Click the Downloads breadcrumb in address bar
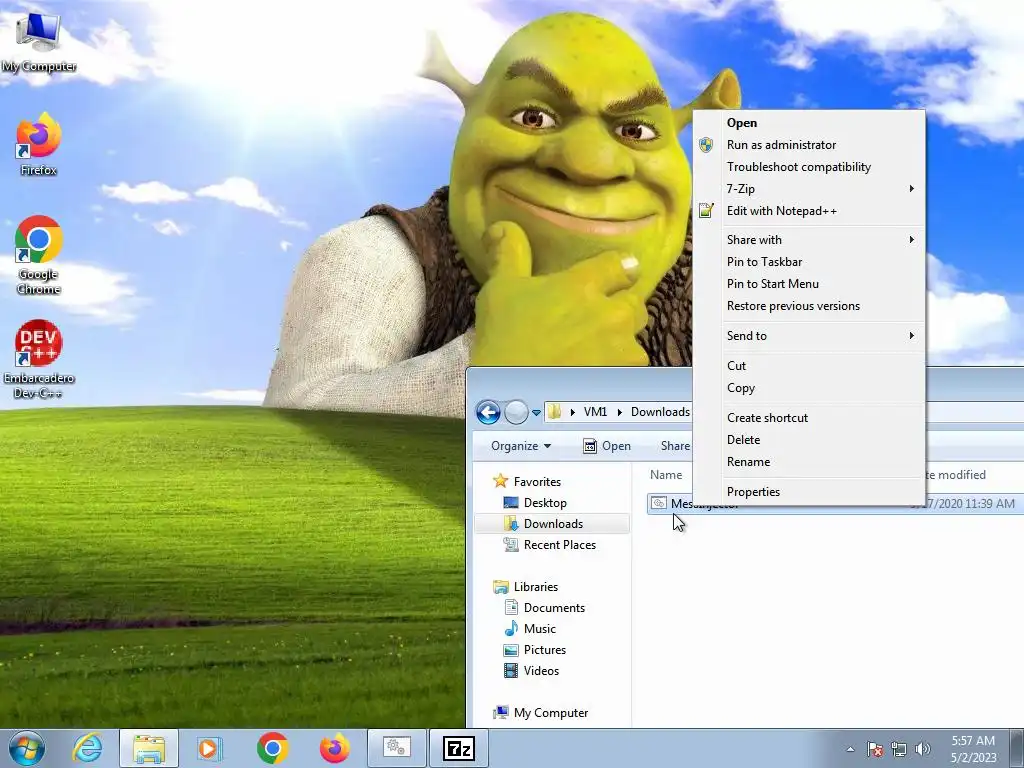This screenshot has height=768, width=1024. tap(660, 411)
